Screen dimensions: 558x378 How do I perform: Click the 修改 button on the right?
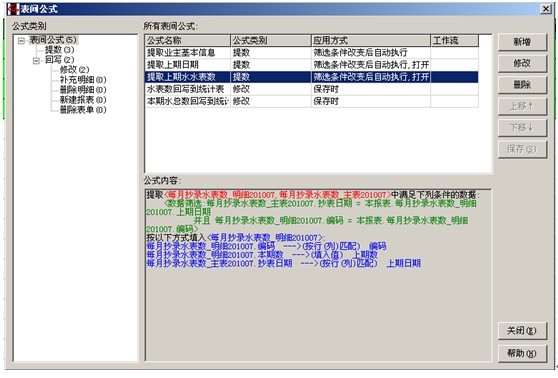tap(522, 63)
